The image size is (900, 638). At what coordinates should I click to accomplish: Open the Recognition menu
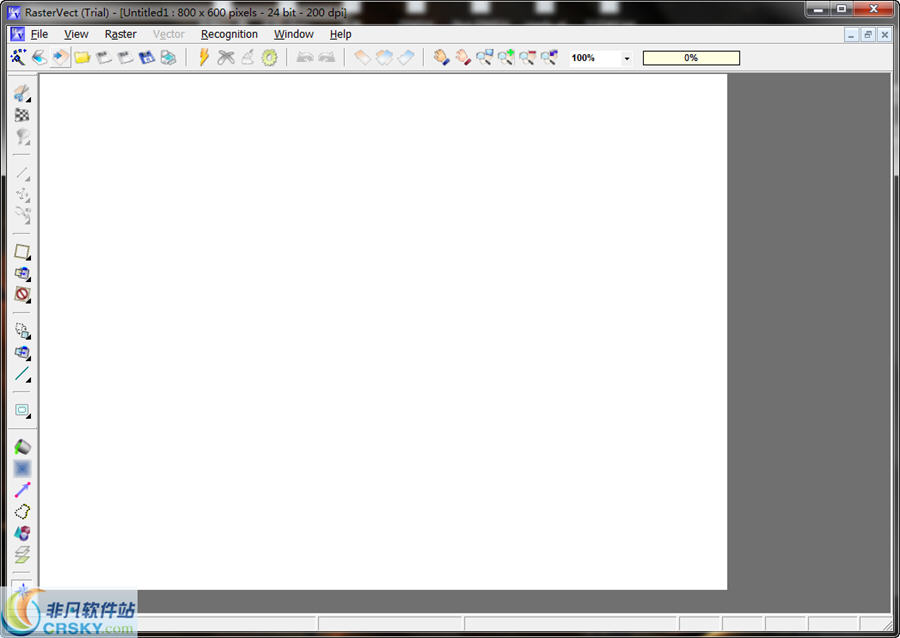click(229, 34)
